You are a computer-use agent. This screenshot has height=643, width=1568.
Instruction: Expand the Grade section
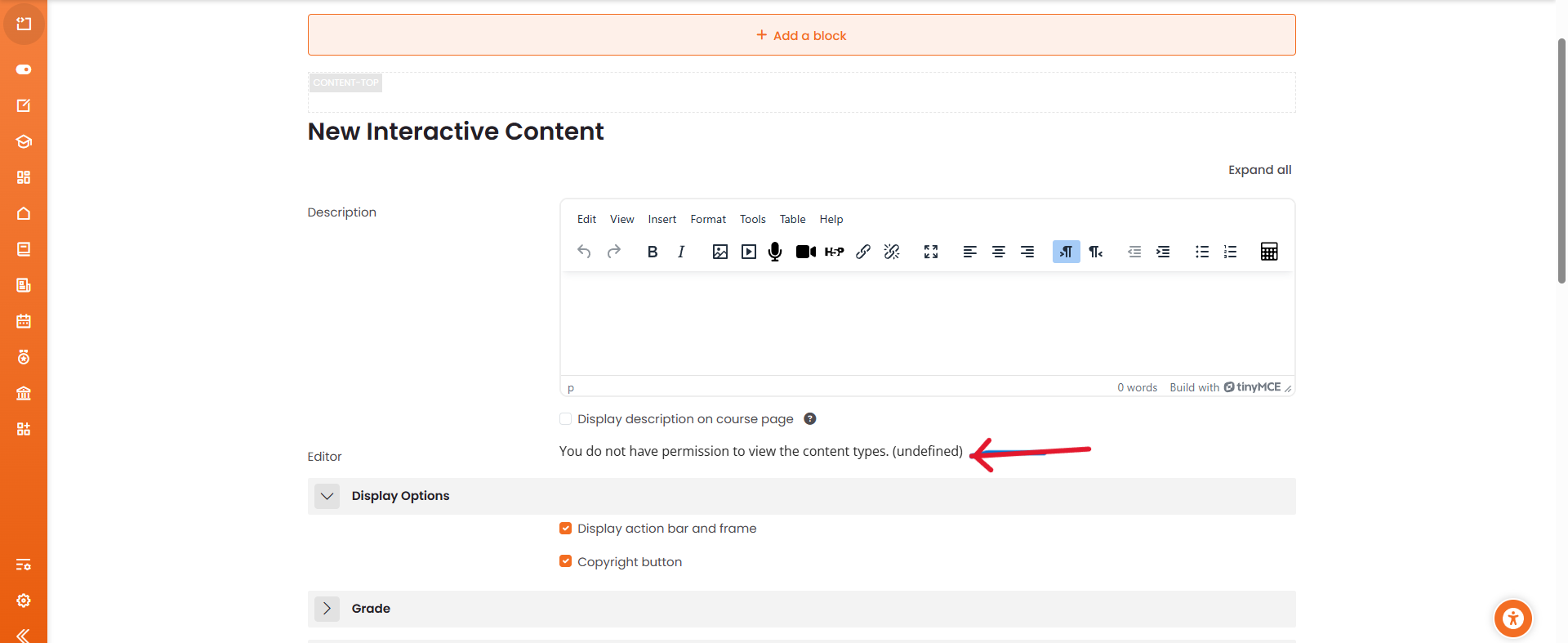327,609
